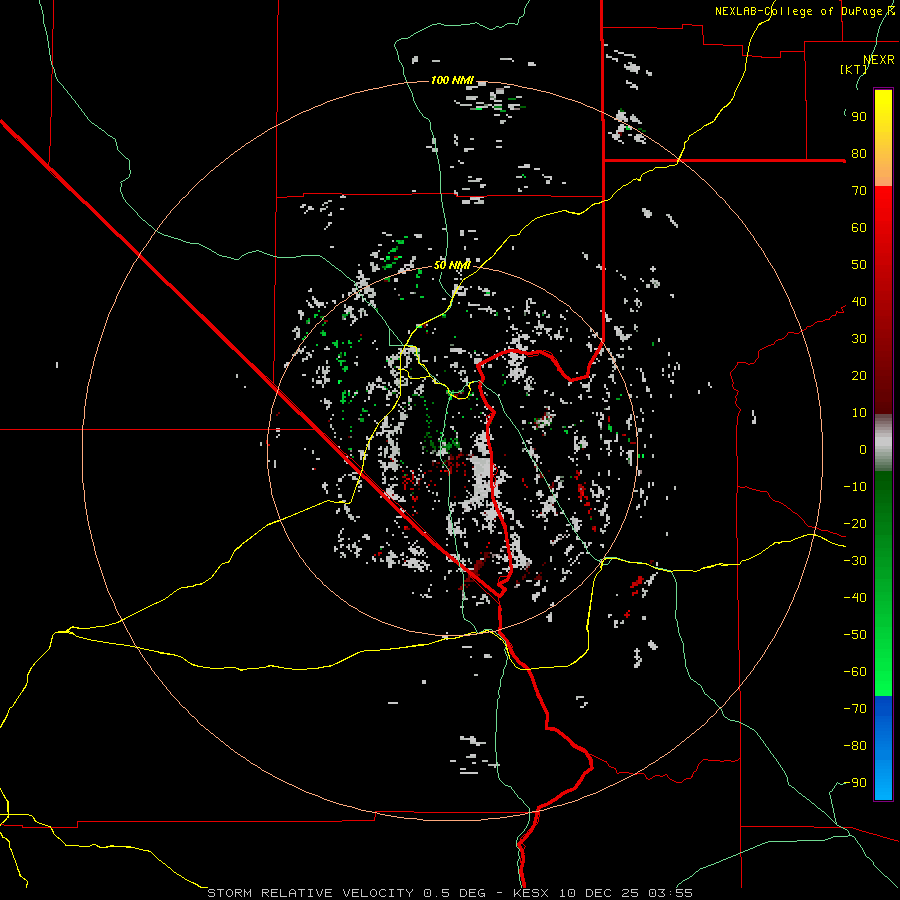900x900 pixels.
Task: Select the -20 scale label
Action: click(x=855, y=524)
